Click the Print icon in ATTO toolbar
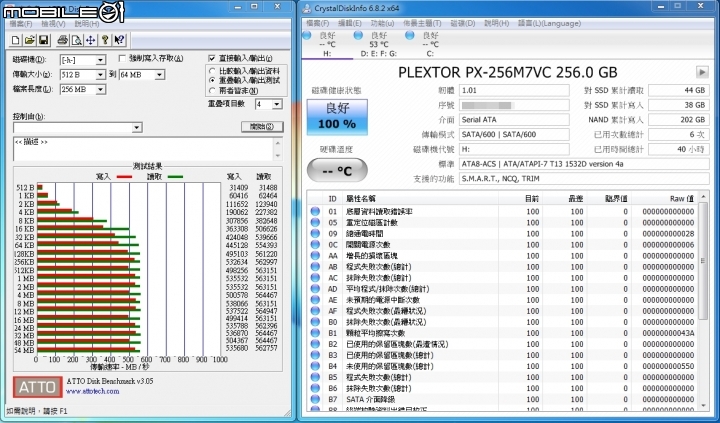The image size is (720, 423). (x=63, y=40)
